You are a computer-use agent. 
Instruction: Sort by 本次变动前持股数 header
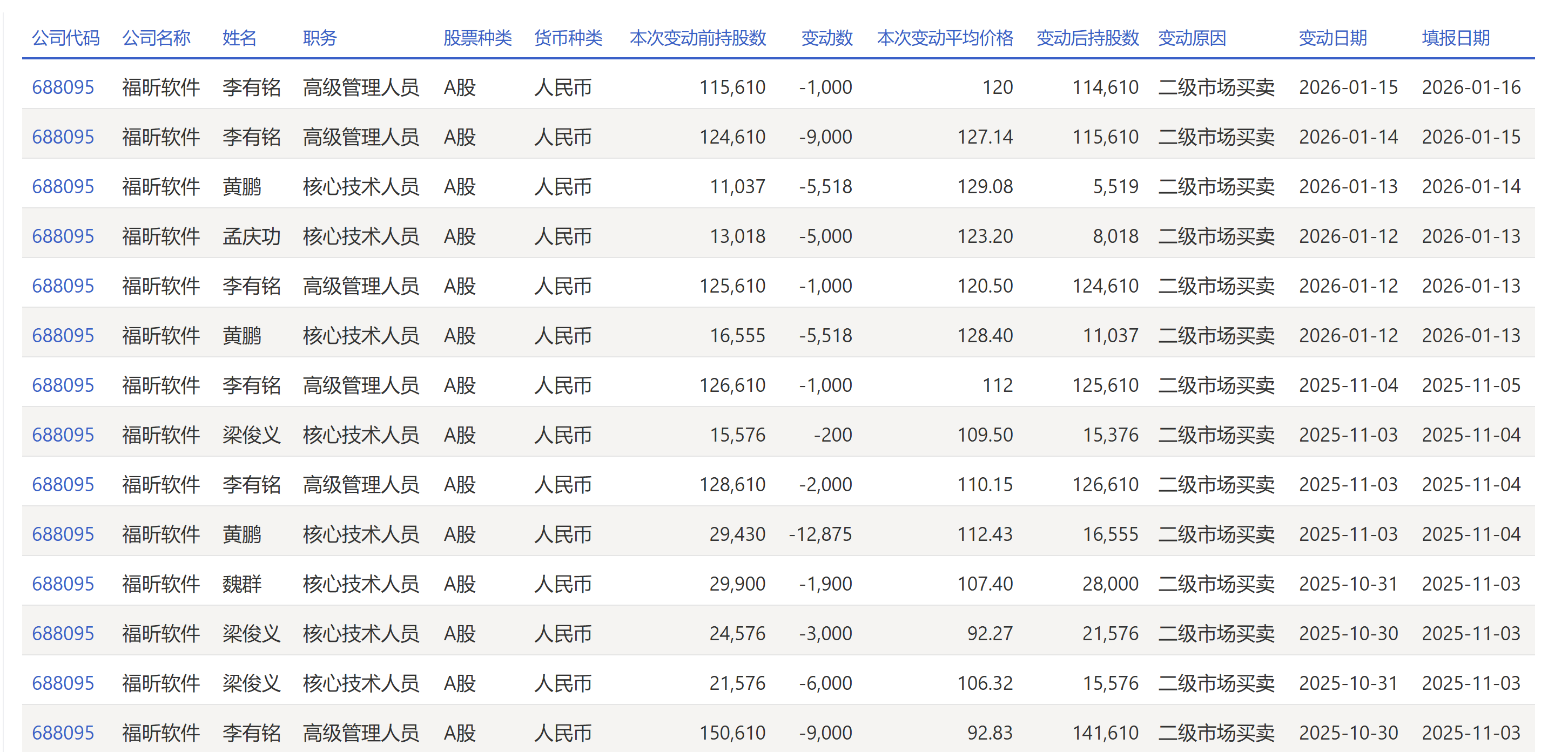point(698,38)
